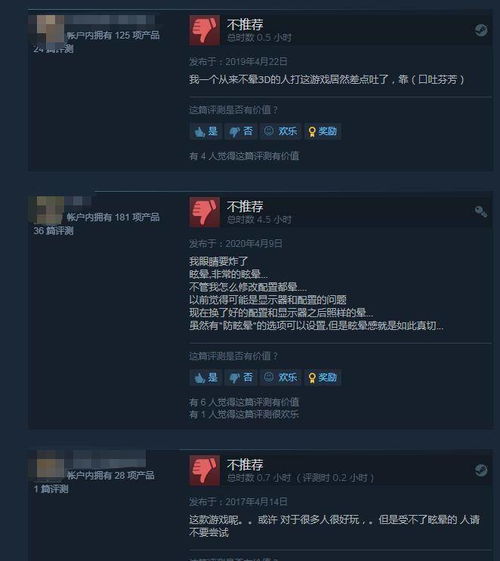The height and width of the screenshot is (561, 500).
Task: Open the 24 篇评测 link of first reviewer
Action: [54, 49]
